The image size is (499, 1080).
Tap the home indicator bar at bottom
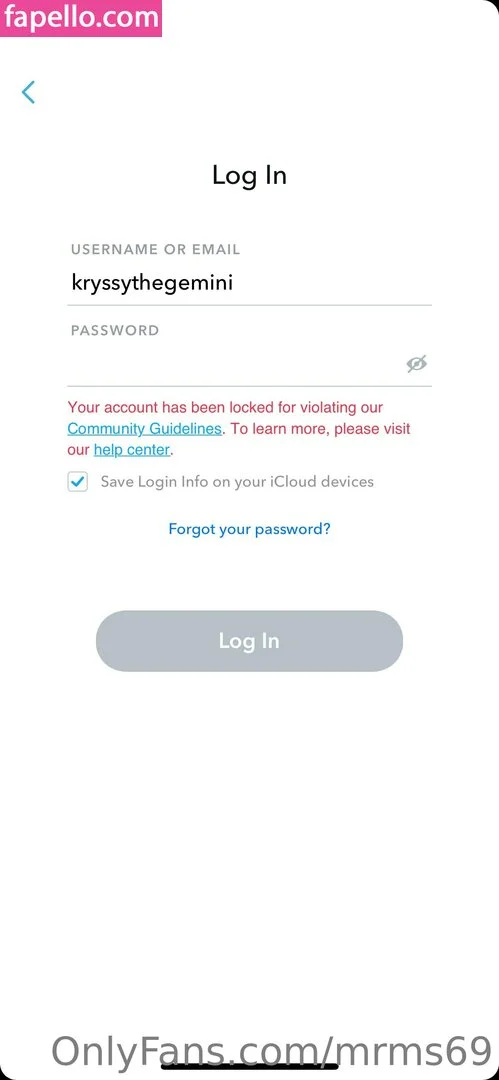[250, 1068]
